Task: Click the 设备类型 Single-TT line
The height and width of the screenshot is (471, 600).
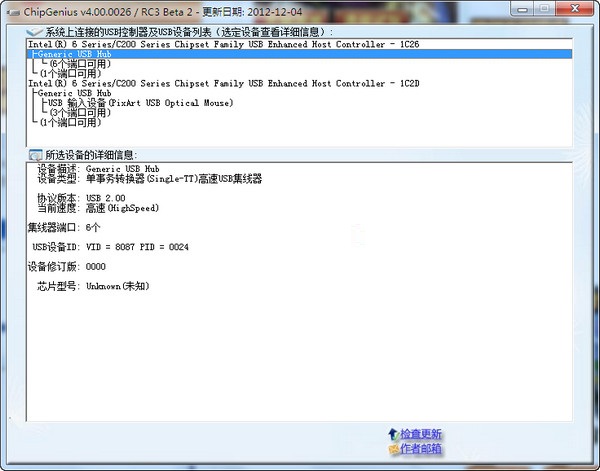Action: click(150, 179)
